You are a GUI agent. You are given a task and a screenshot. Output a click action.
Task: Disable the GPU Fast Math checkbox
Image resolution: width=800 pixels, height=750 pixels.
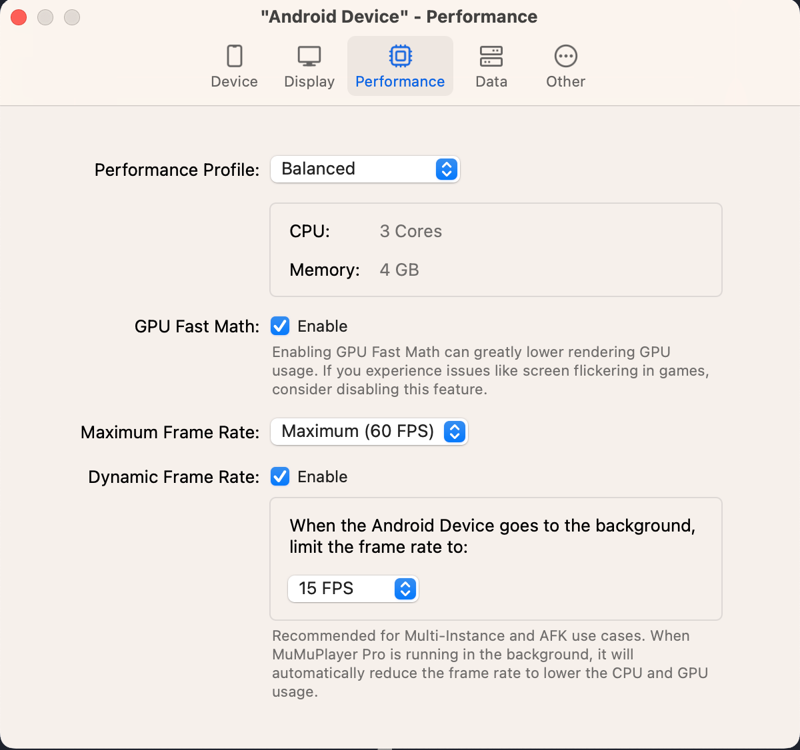[280, 326]
